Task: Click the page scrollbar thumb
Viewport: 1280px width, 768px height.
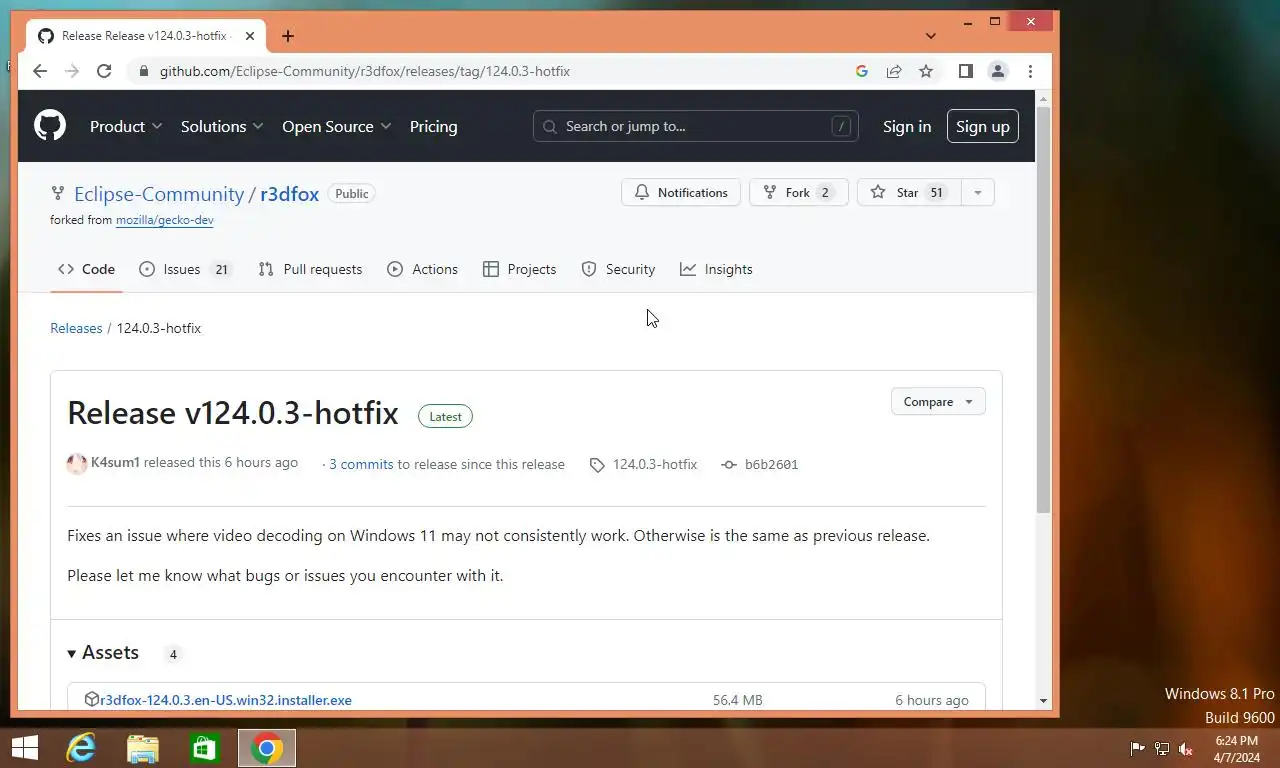Action: pos(1043,310)
